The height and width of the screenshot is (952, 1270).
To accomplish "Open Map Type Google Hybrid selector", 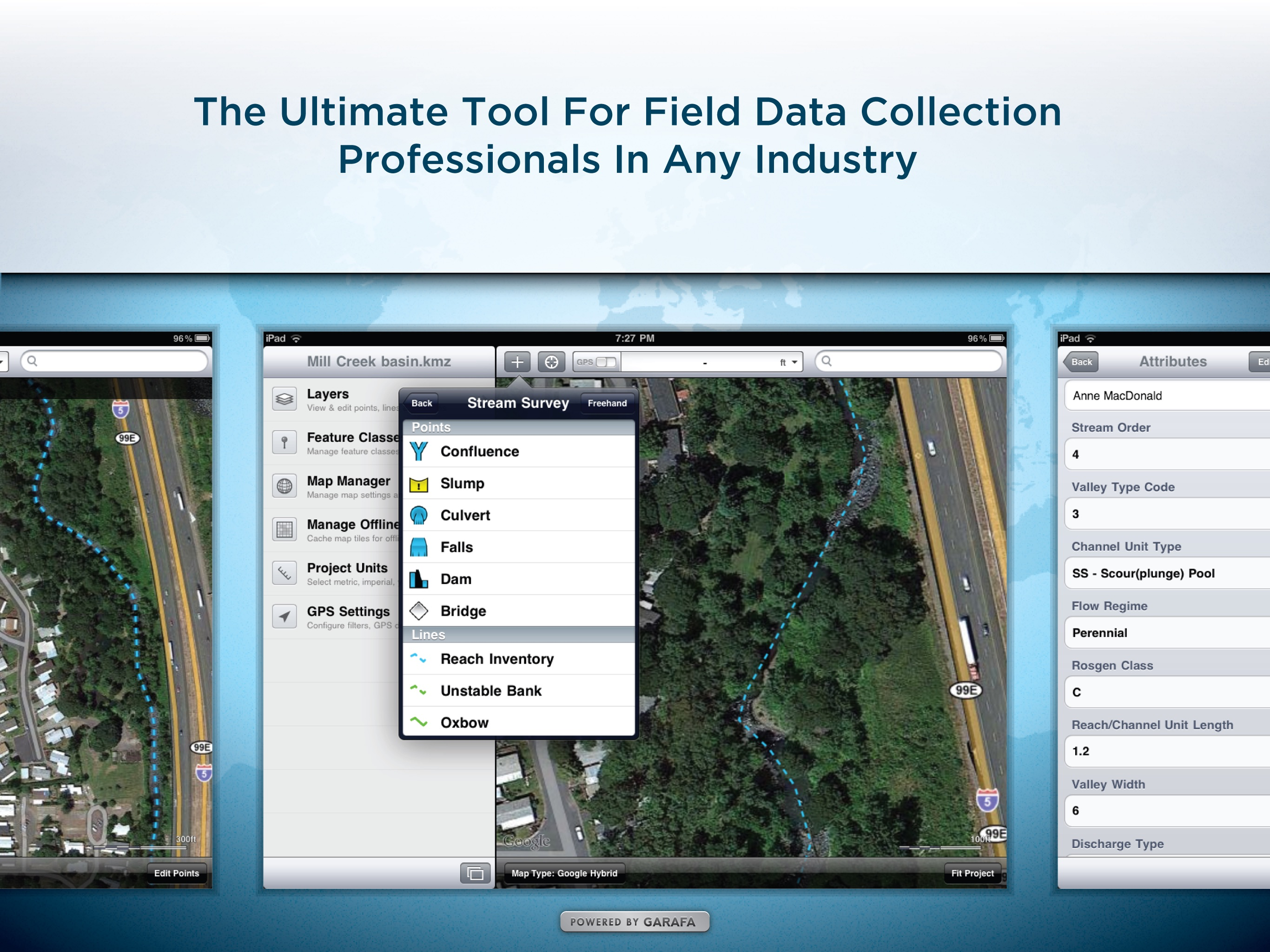I will pyautogui.click(x=564, y=873).
